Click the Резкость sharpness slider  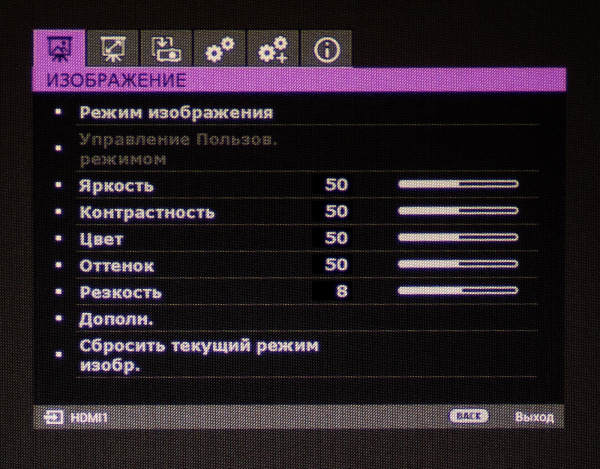click(x=457, y=291)
